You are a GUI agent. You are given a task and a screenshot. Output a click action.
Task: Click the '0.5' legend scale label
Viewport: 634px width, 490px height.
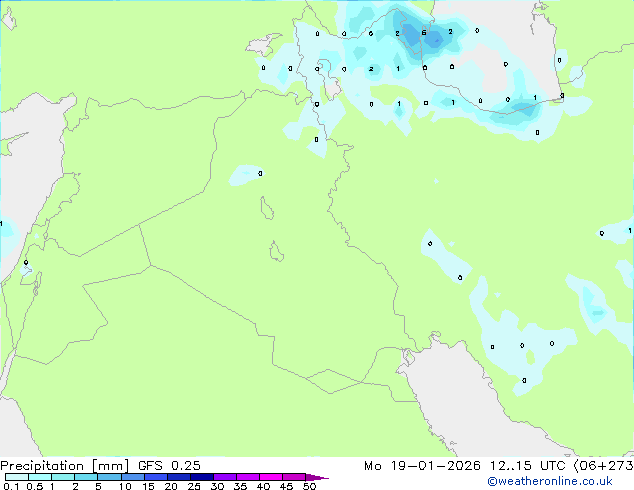click(x=35, y=486)
